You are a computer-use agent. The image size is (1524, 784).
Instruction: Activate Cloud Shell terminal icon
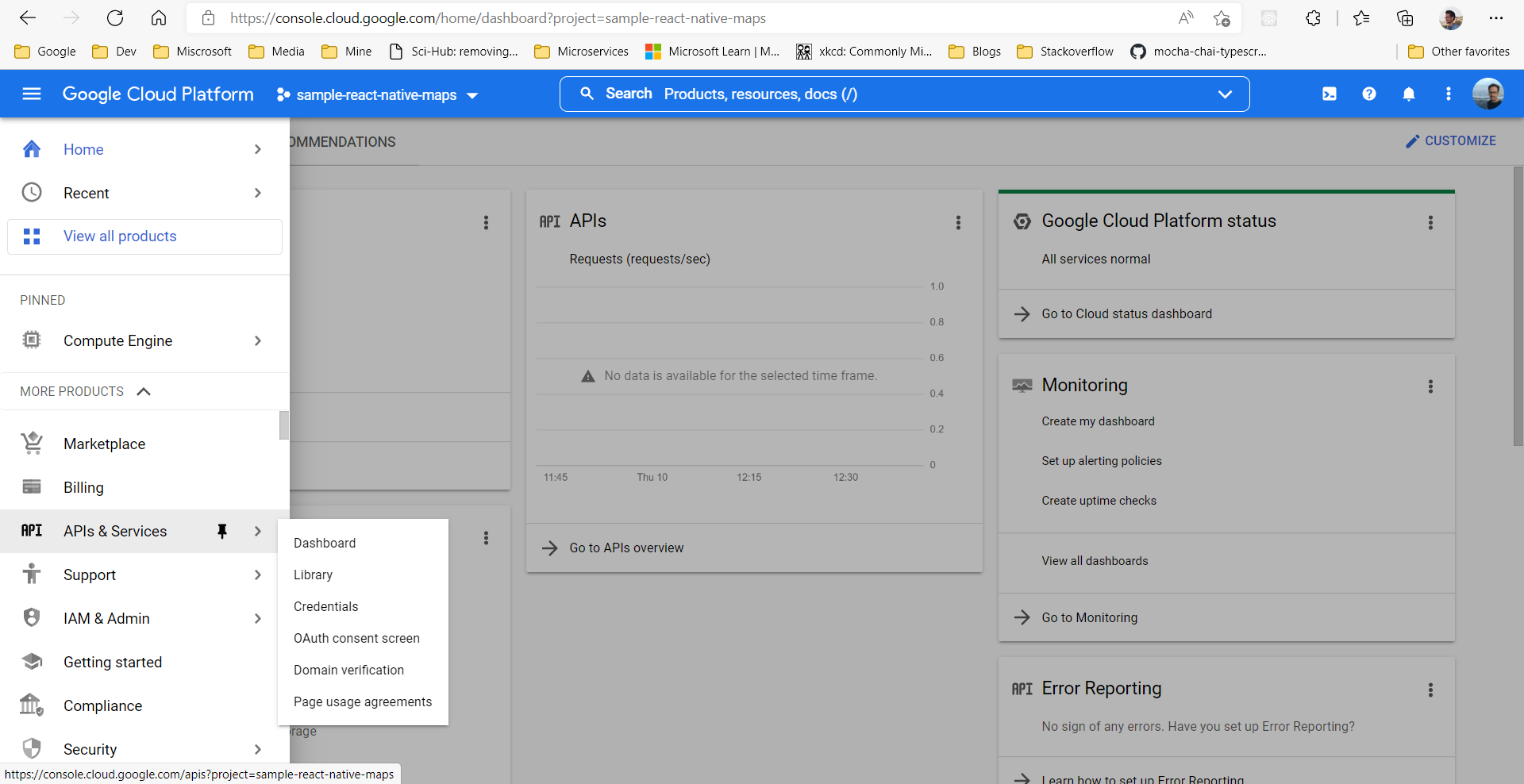[1330, 94]
